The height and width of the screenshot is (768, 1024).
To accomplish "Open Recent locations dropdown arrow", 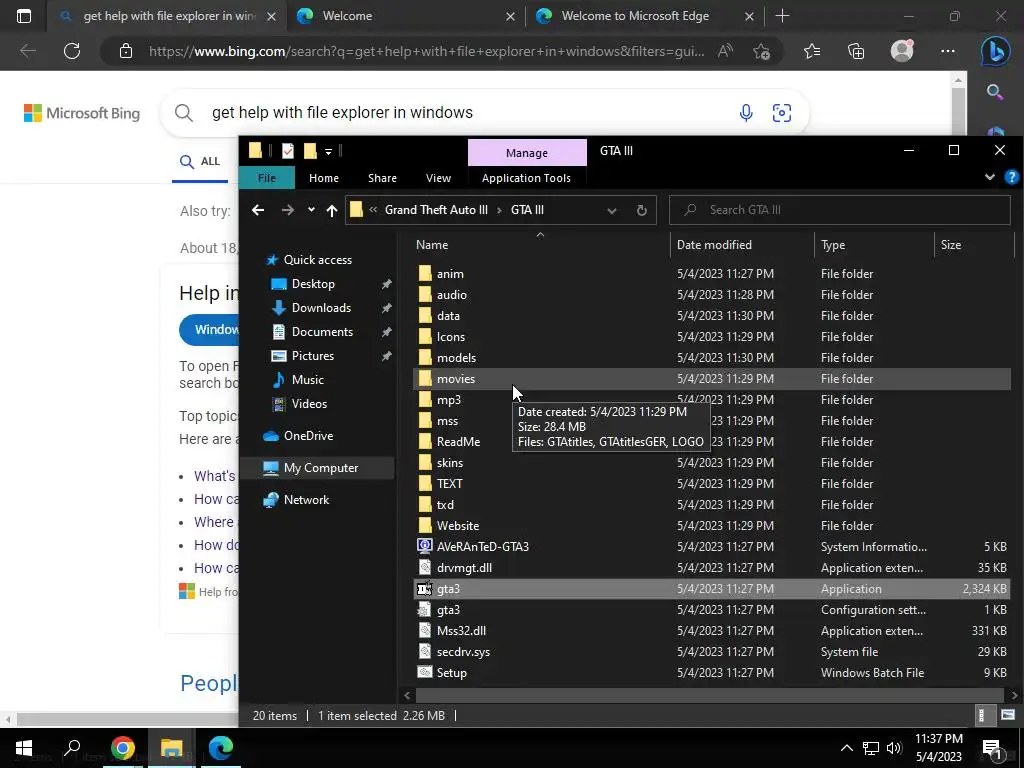I will pyautogui.click(x=311, y=210).
